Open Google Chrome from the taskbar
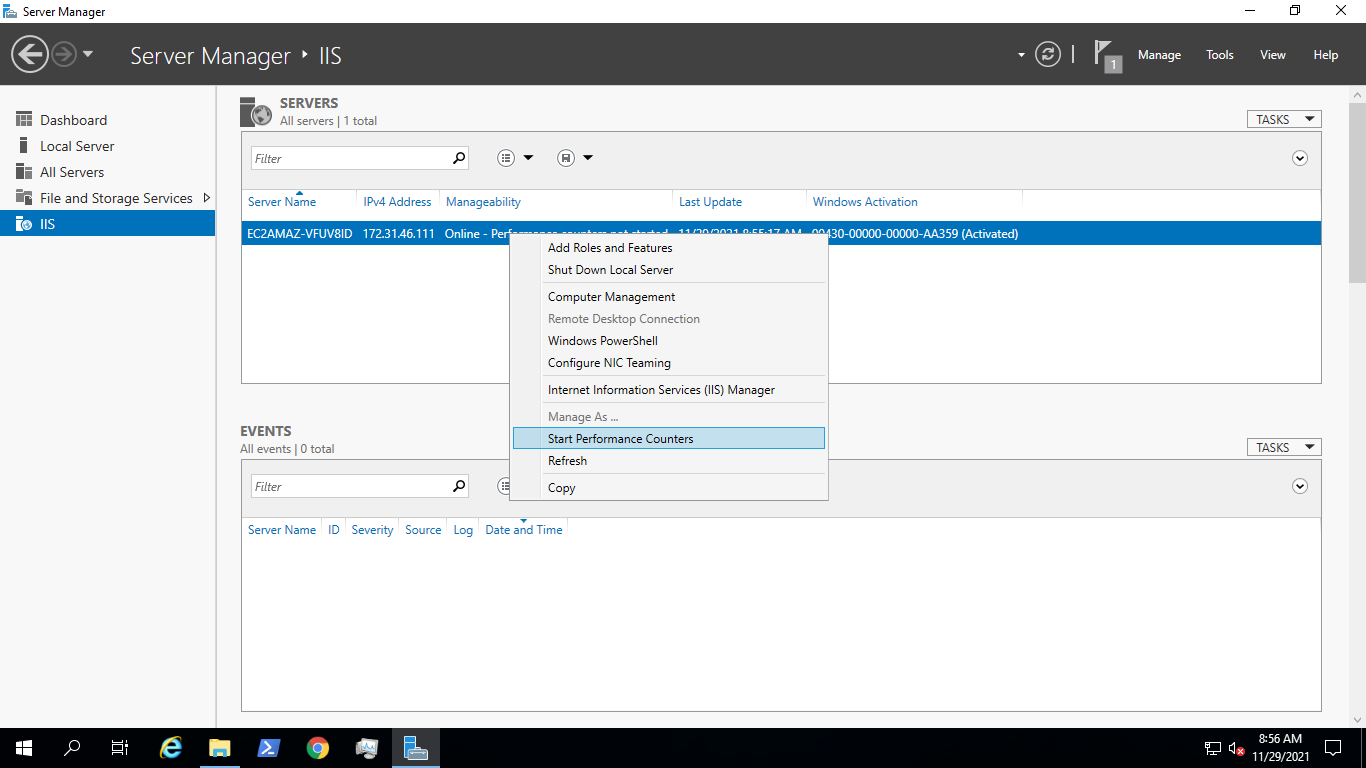The image size is (1366, 768). coord(317,747)
